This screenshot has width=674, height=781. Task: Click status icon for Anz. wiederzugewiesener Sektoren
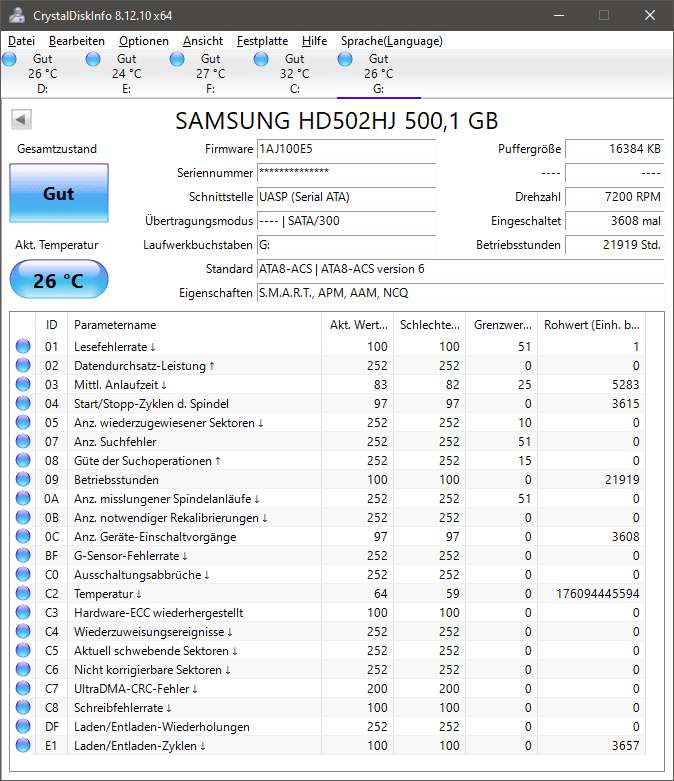pyautogui.click(x=23, y=422)
